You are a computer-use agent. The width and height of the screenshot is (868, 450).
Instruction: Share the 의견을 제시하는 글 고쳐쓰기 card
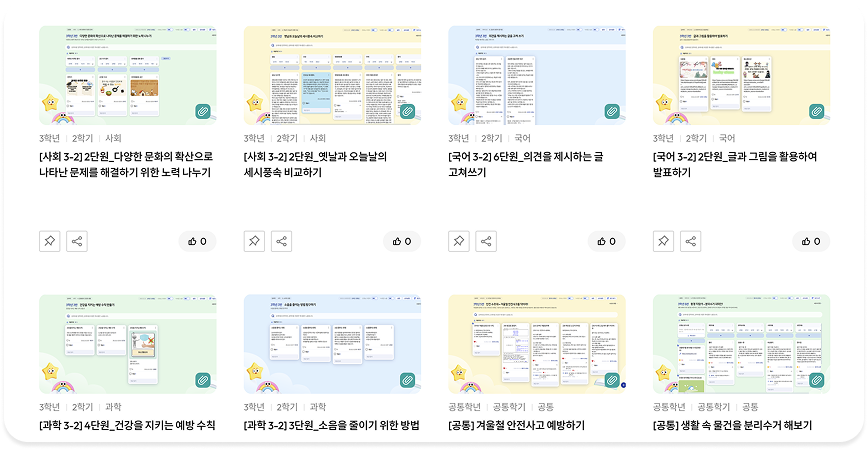486,241
